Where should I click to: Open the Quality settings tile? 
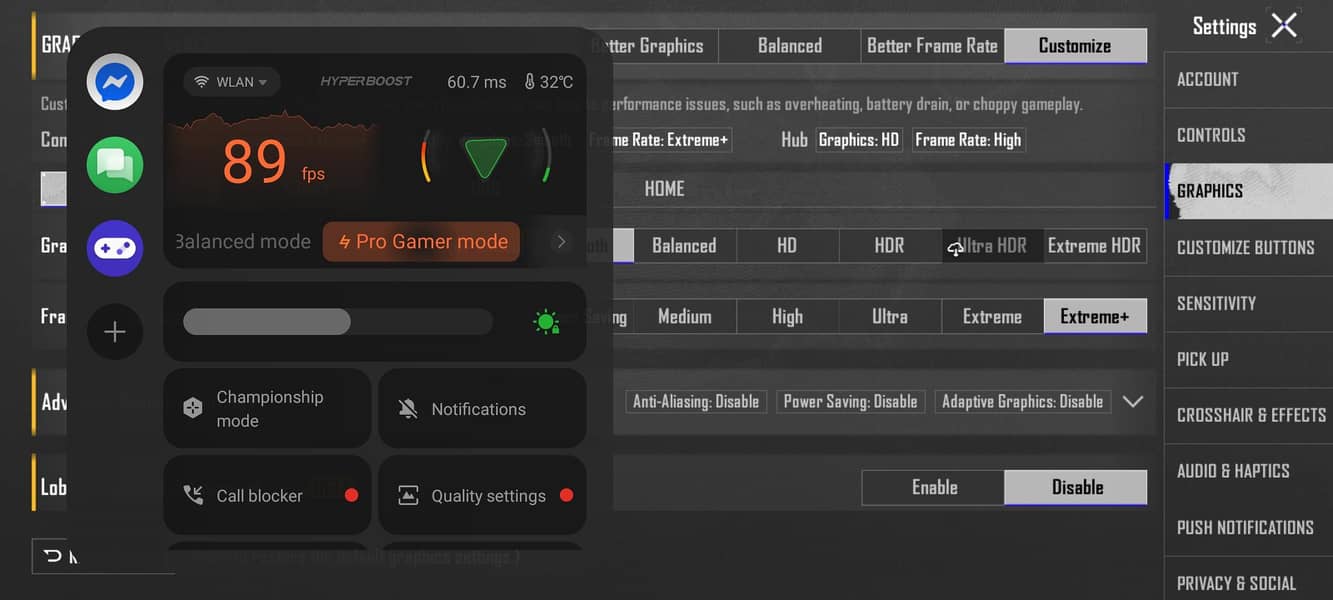pos(482,495)
